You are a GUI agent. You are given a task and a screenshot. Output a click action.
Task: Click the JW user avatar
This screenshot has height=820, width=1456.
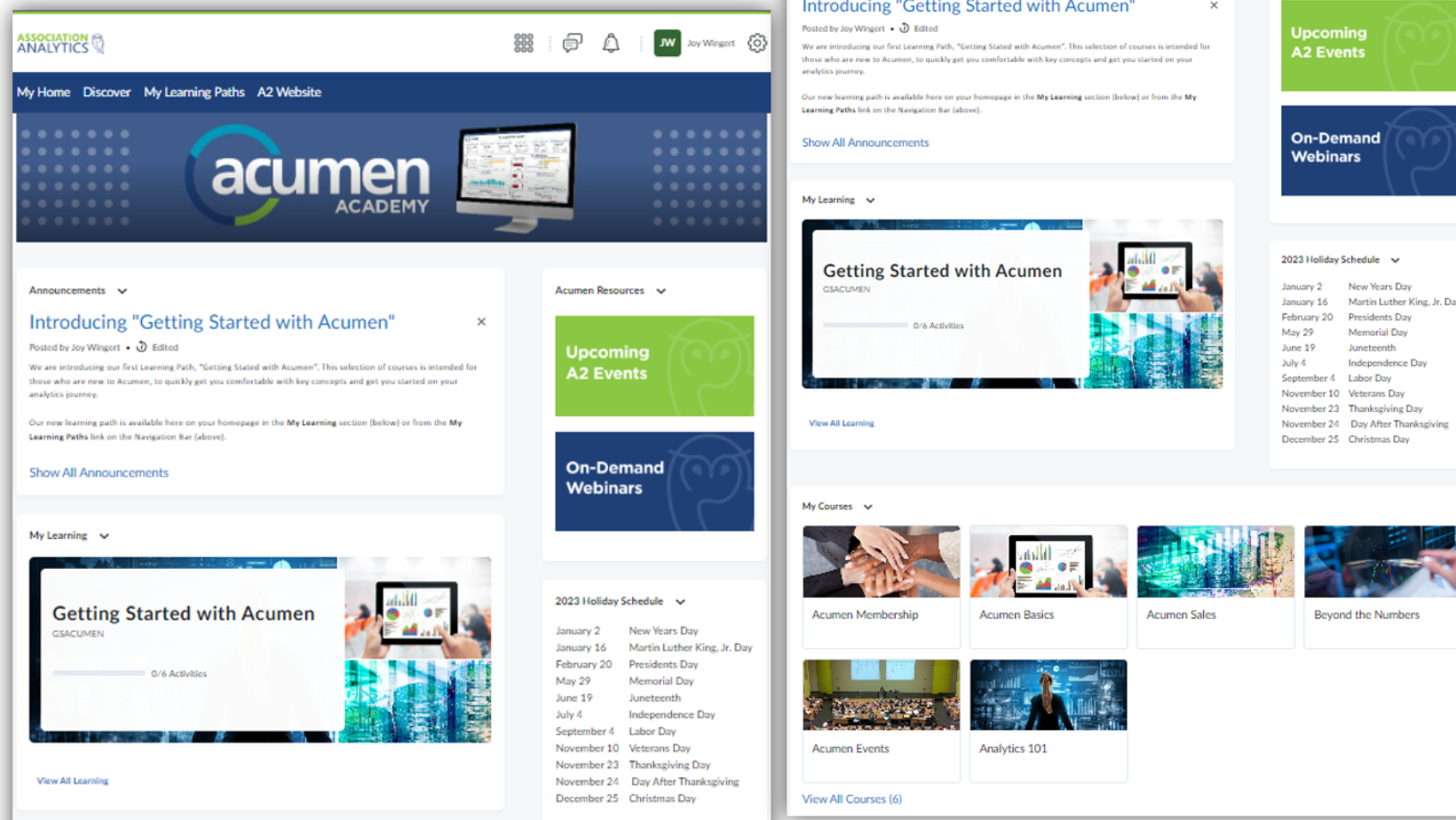(x=667, y=43)
